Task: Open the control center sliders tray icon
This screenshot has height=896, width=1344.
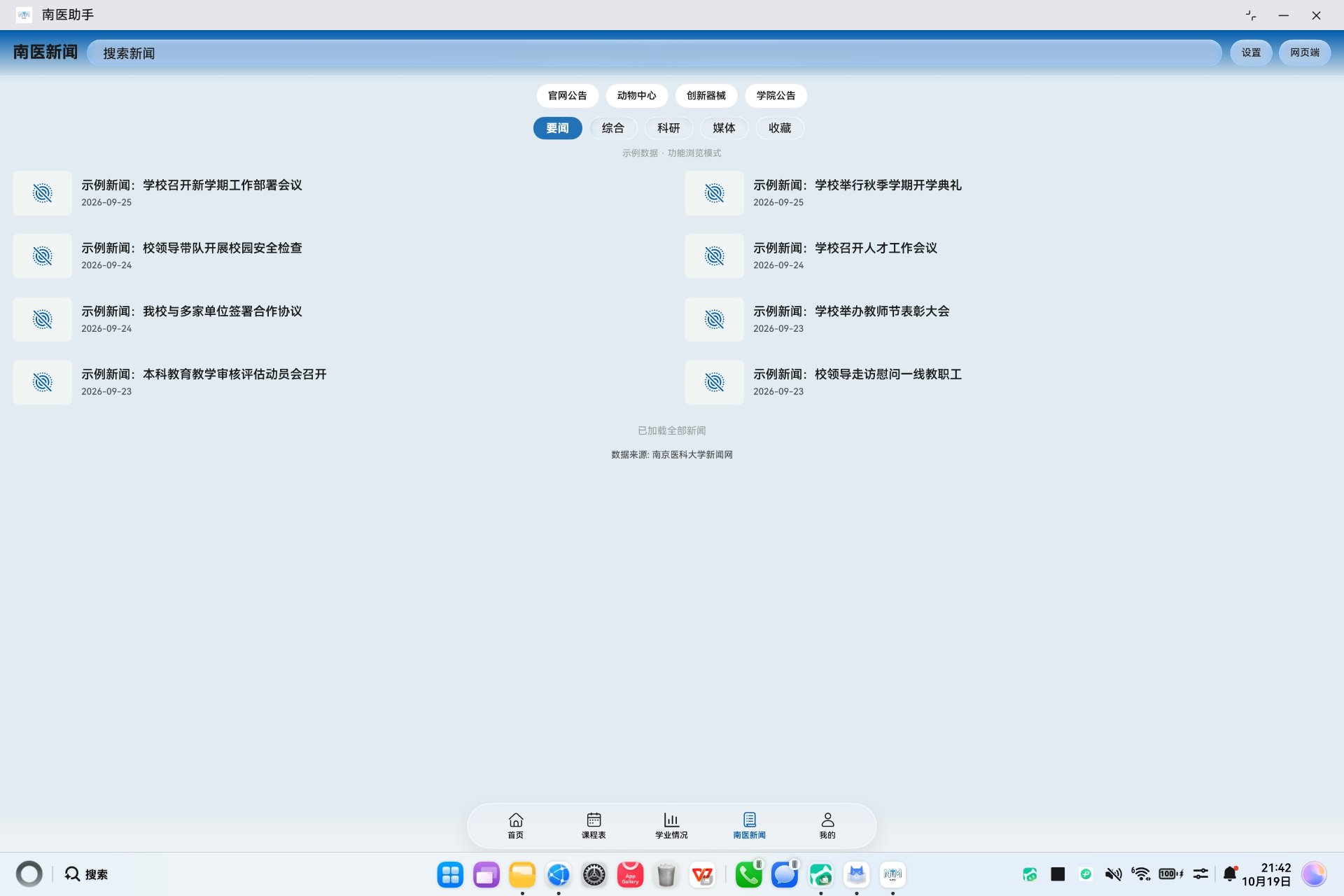Action: click(x=1200, y=874)
